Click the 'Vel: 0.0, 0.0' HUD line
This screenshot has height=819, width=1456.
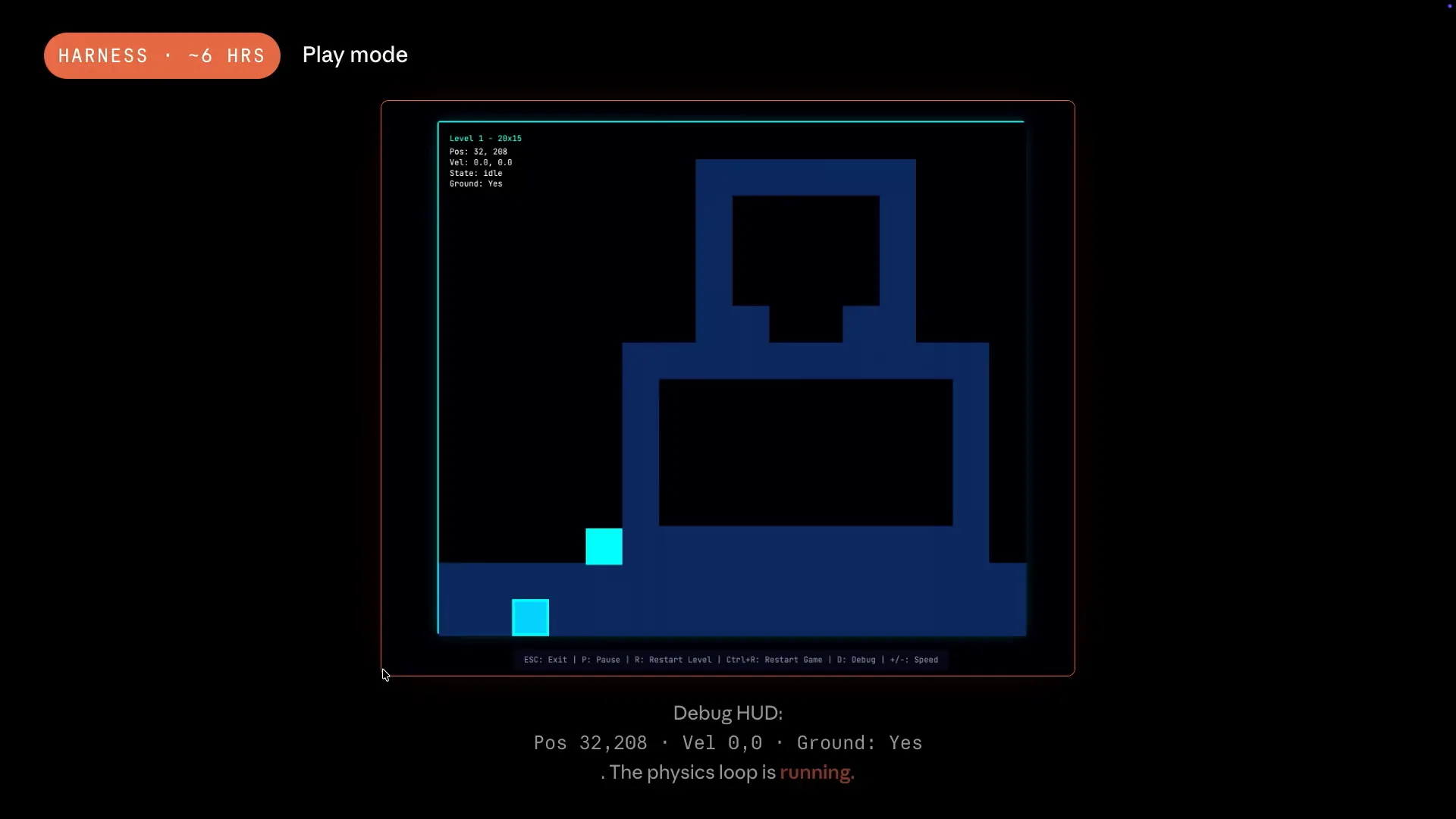click(481, 162)
